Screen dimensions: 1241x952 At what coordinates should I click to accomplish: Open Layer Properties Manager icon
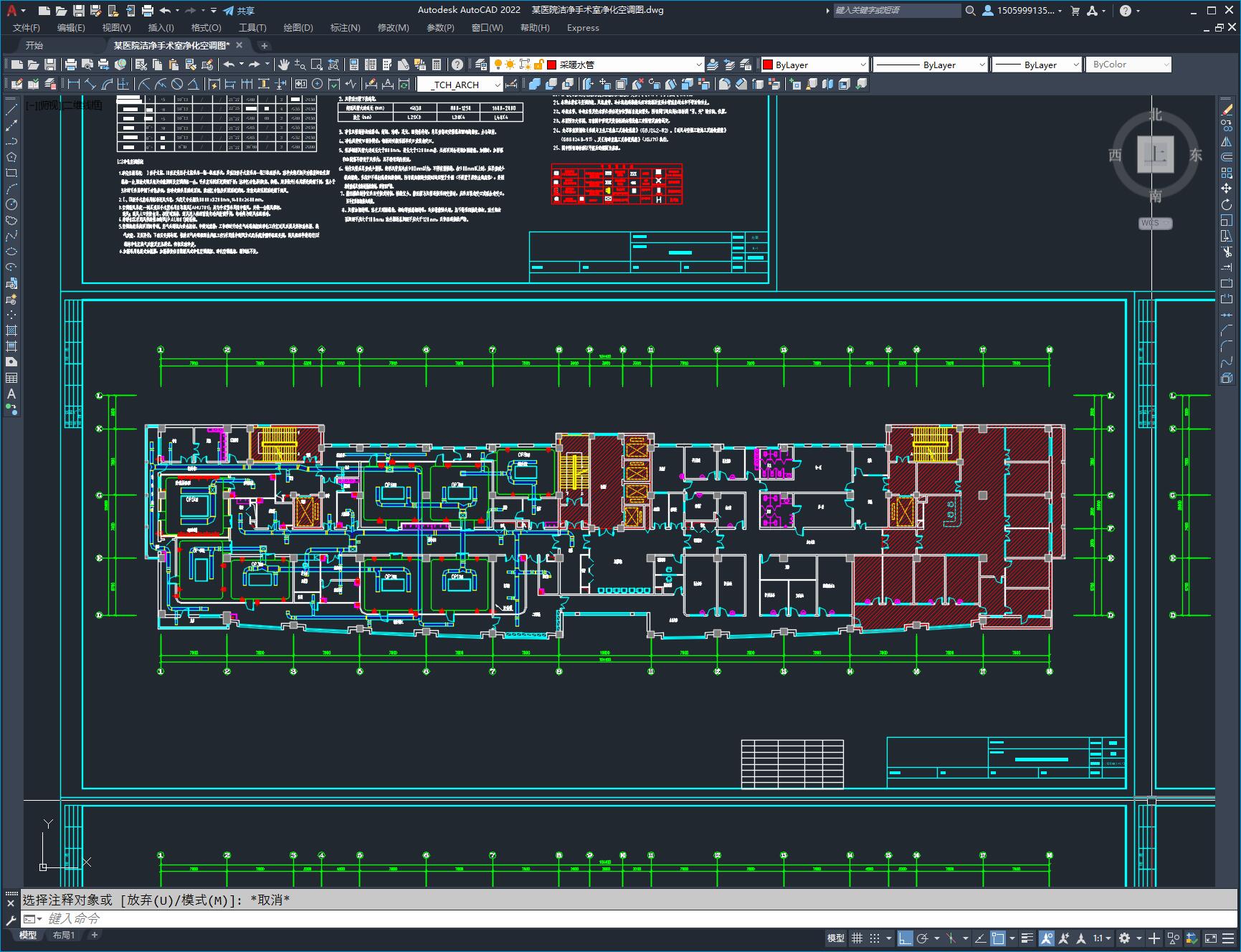tap(480, 65)
